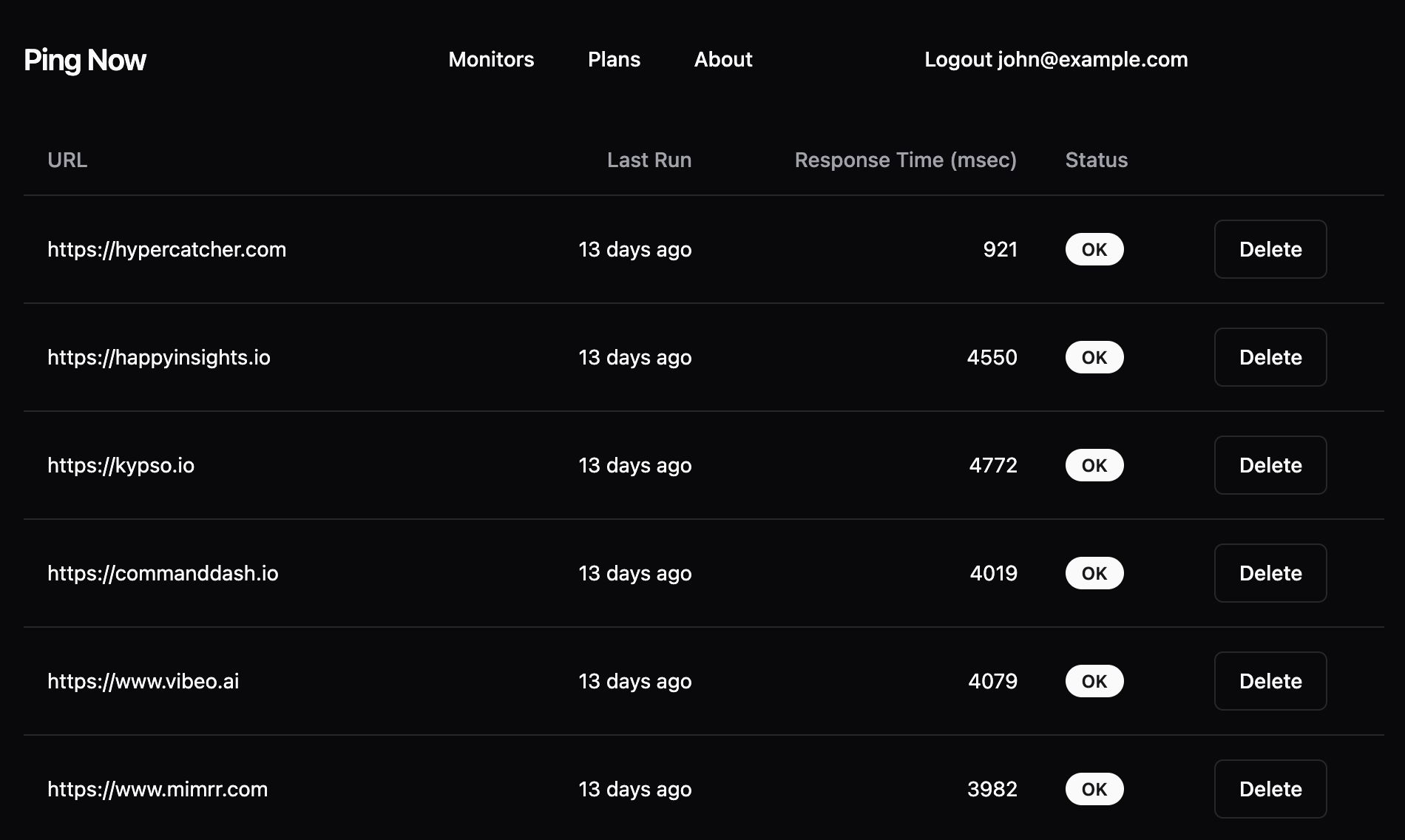Click the OK status badge for hypercatcher.com
Image resolution: width=1405 pixels, height=840 pixels.
[x=1094, y=249]
